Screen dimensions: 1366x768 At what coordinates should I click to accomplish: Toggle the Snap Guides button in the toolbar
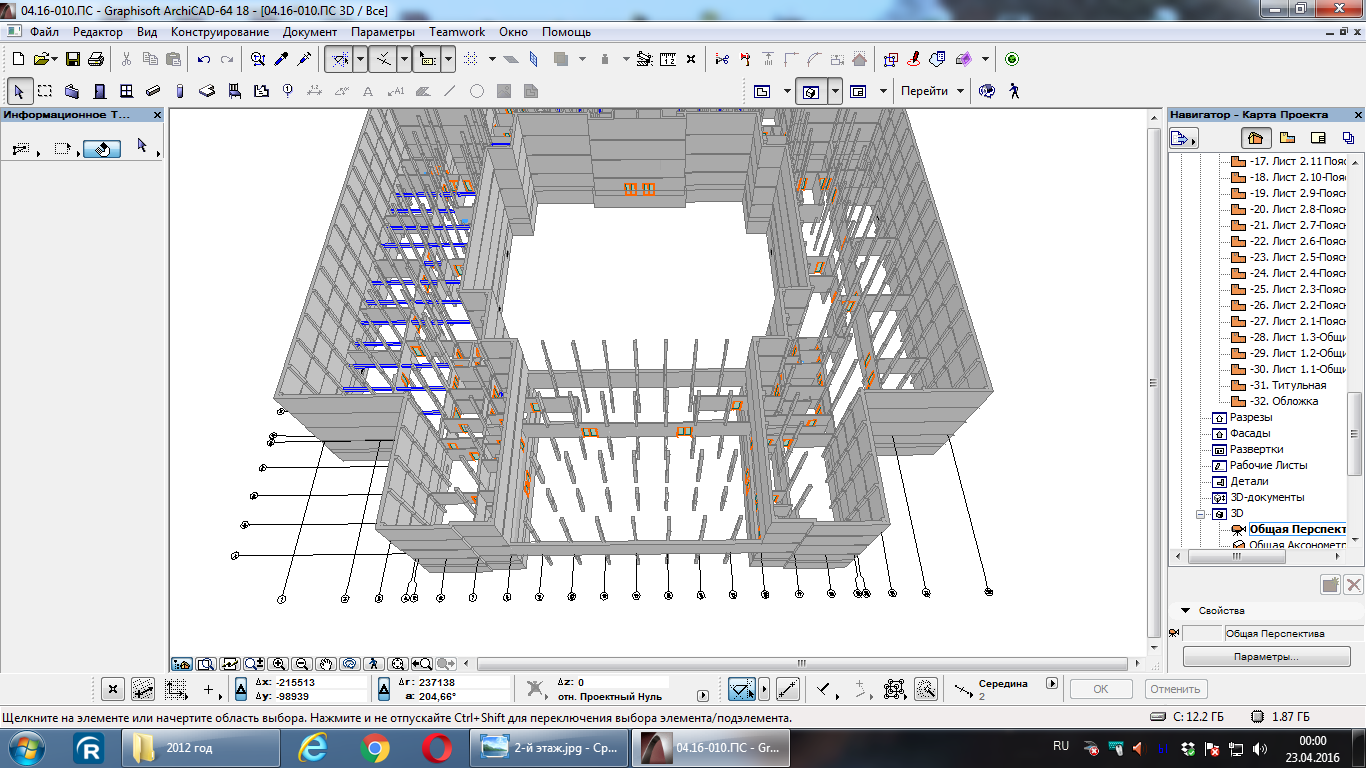(384, 59)
